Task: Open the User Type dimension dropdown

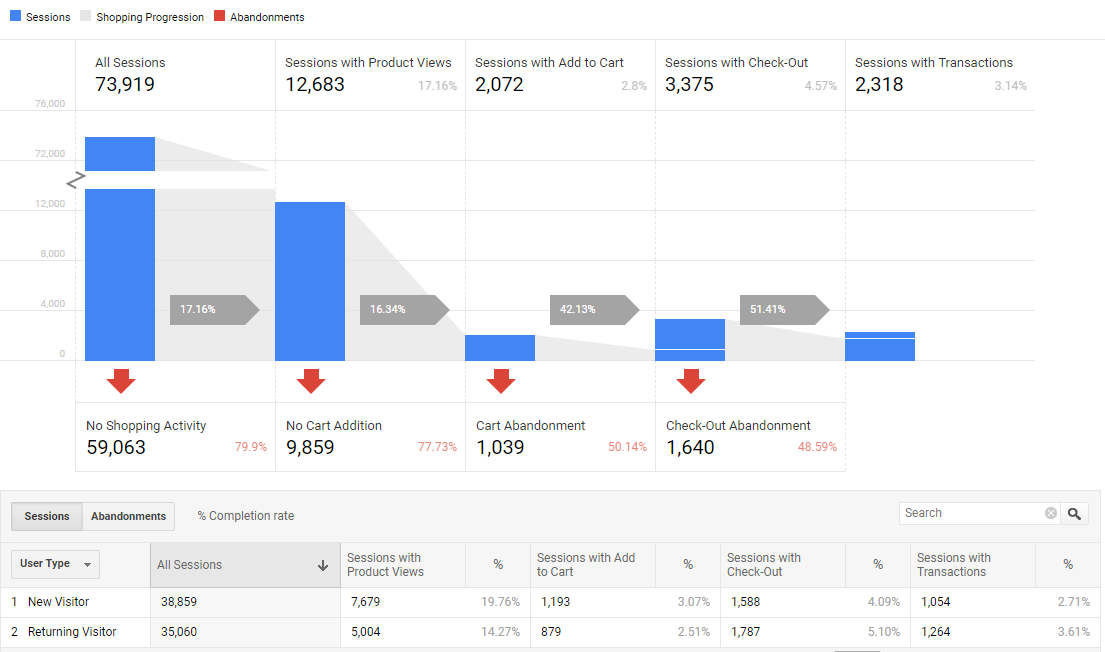Action: pos(55,564)
